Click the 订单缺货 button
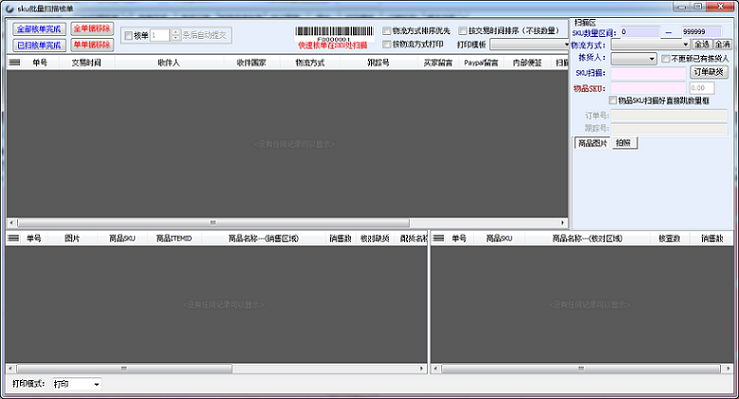This screenshot has width=739, height=399. tap(709, 72)
